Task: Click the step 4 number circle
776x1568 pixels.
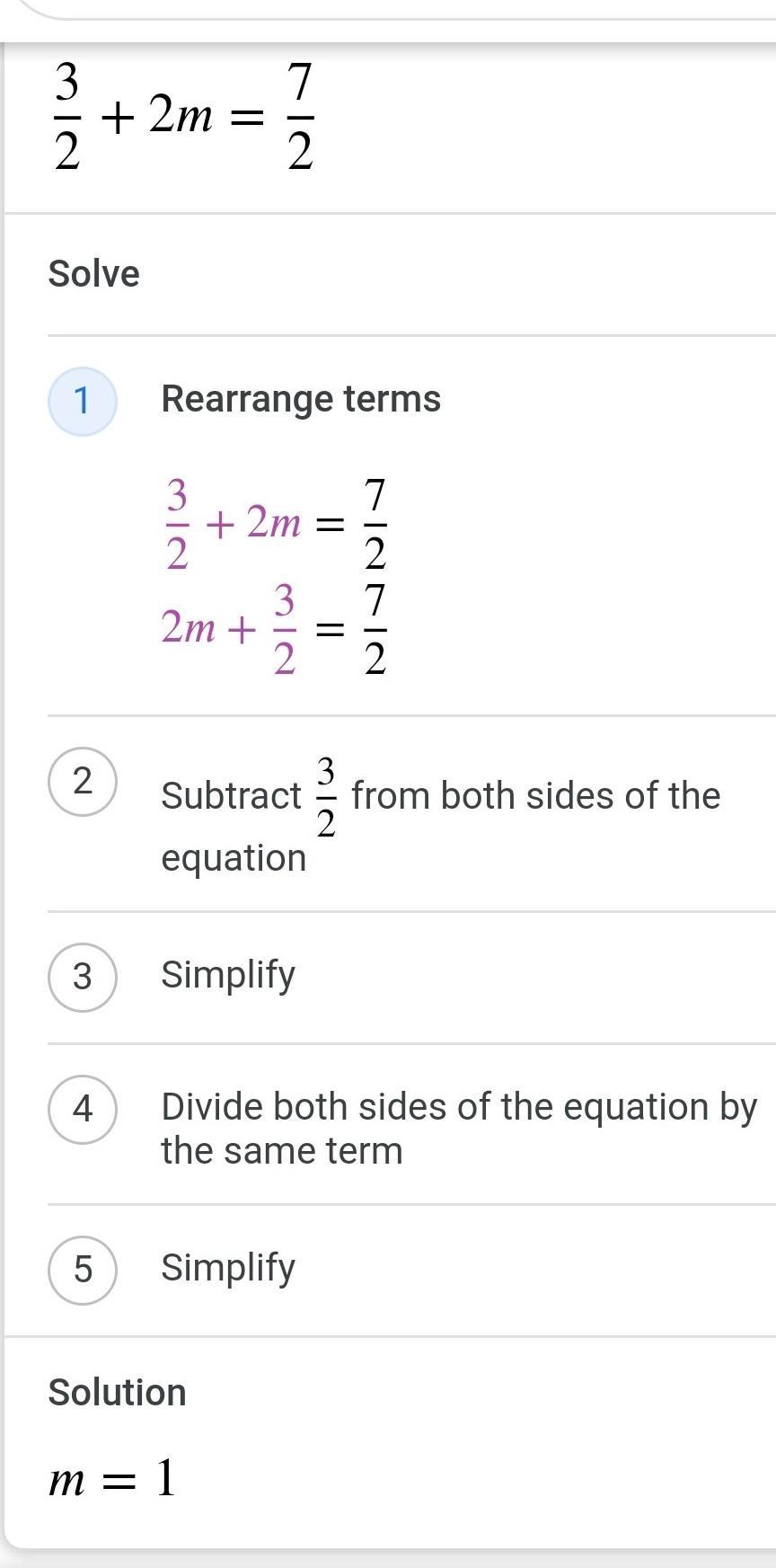Action: [82, 1110]
